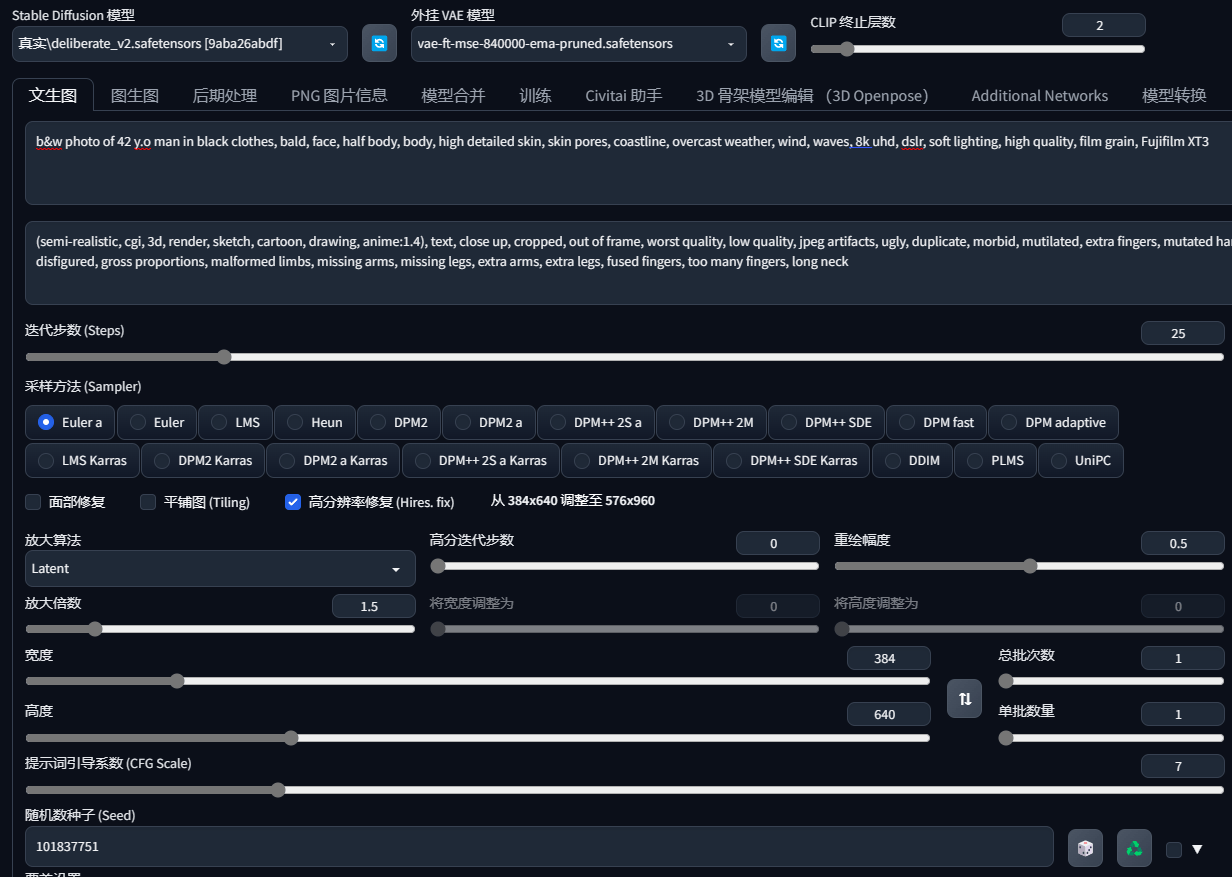Uncheck 高分辨率修复 (Hires. fix) option
This screenshot has width=1232, height=877.
[x=293, y=502]
